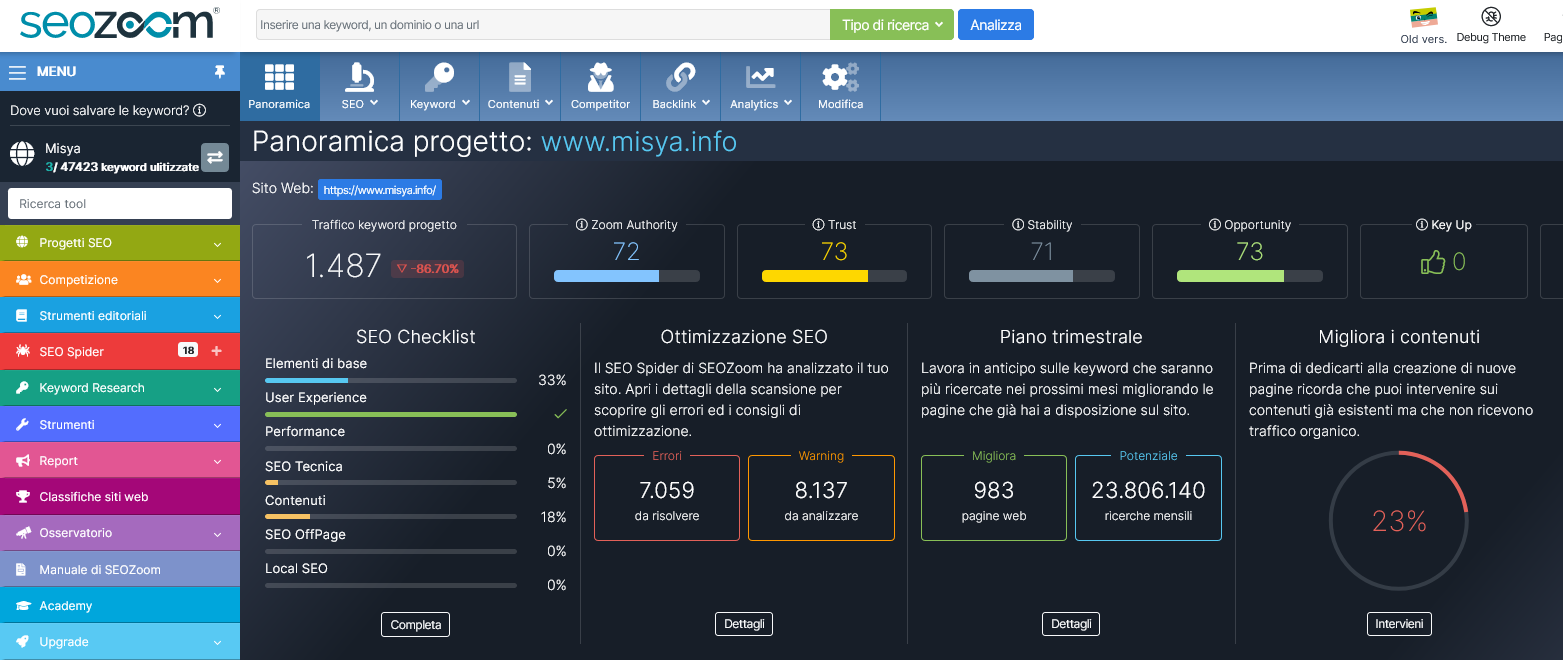The height and width of the screenshot is (660, 1563).
Task: Expand the Progetti SEO sidebar section
Action: click(x=120, y=243)
